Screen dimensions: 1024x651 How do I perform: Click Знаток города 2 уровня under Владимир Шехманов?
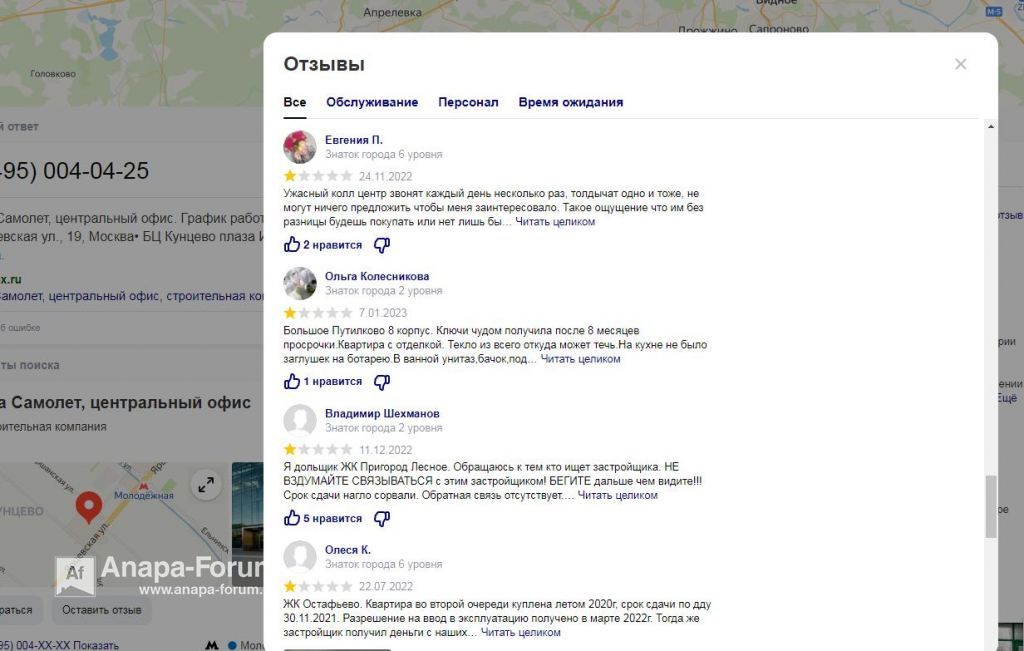coord(383,428)
